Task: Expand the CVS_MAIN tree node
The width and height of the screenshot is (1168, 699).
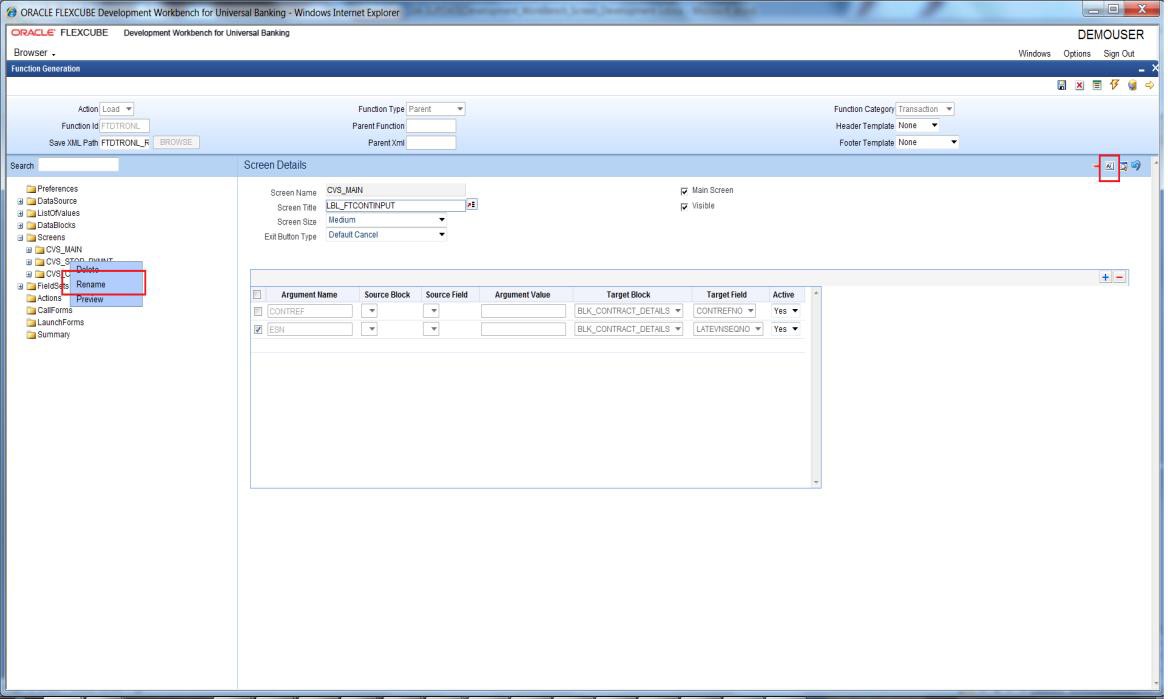Action: tap(30, 250)
